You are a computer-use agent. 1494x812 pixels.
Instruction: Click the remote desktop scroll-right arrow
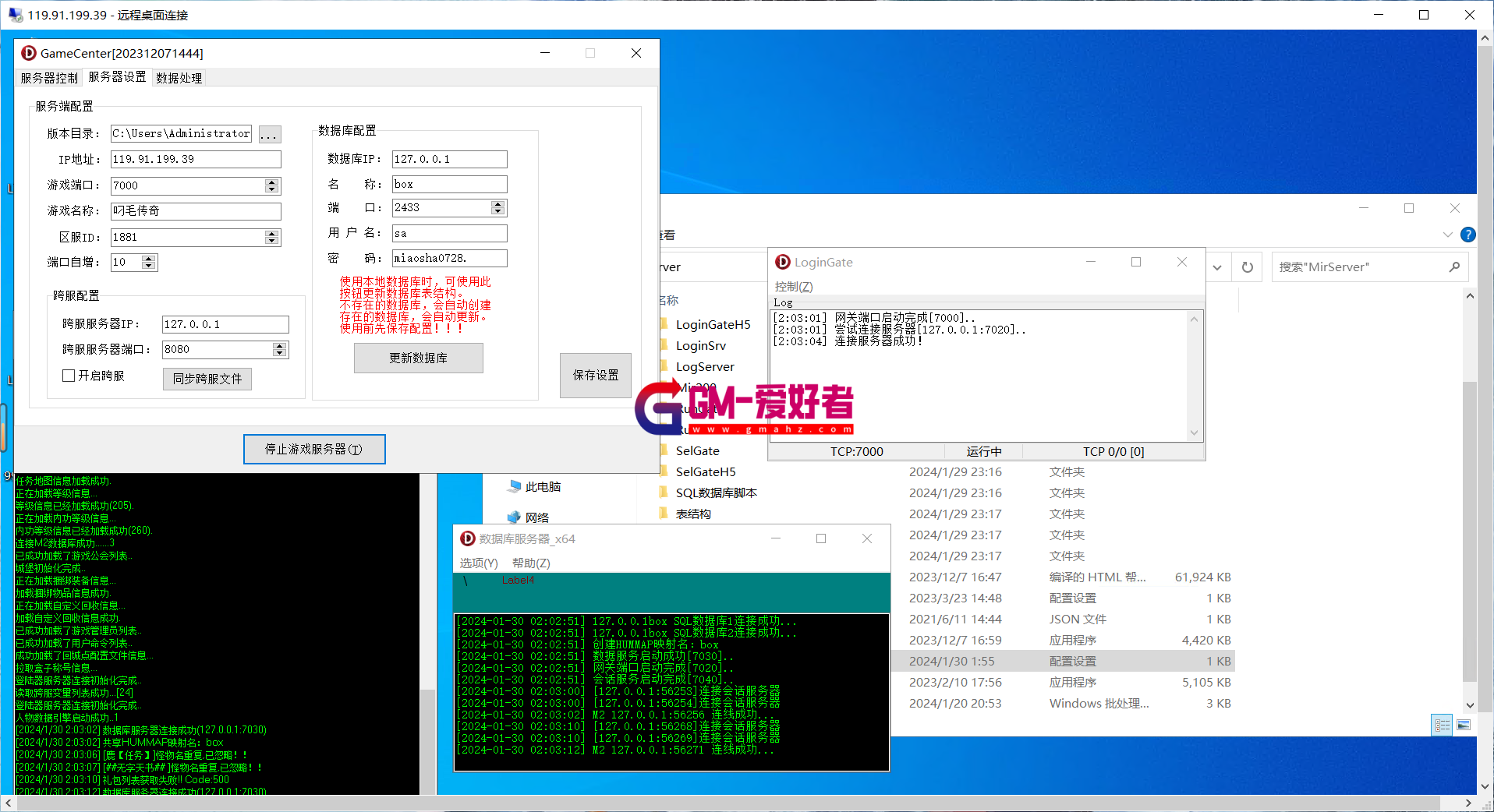point(1468,803)
